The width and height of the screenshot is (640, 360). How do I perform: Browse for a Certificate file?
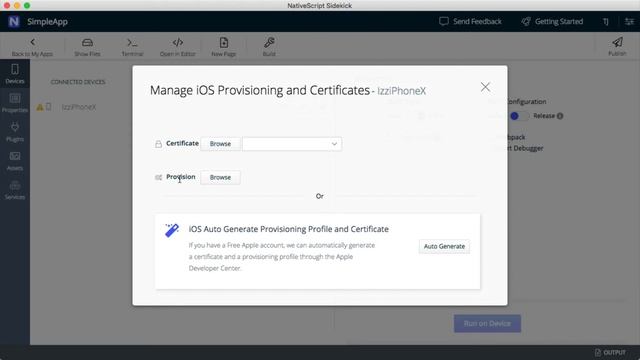tap(220, 144)
